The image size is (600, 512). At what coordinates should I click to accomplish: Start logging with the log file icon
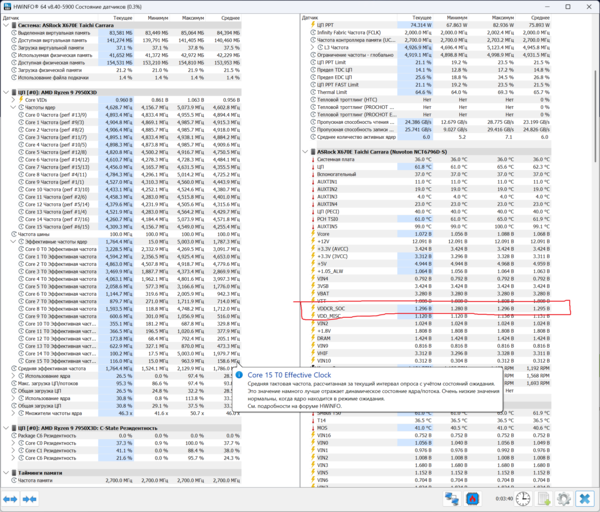(544, 499)
